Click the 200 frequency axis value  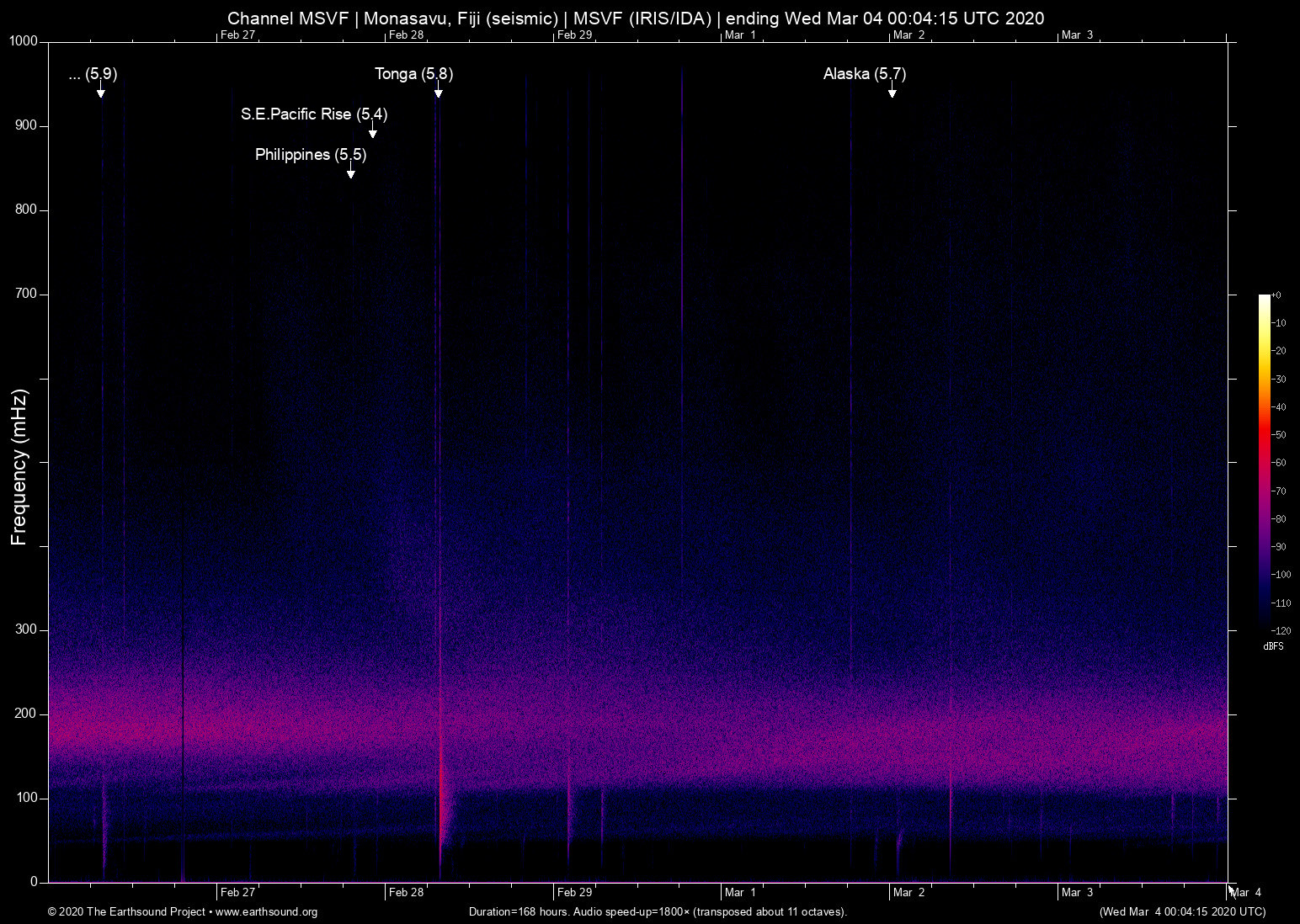coord(26,714)
